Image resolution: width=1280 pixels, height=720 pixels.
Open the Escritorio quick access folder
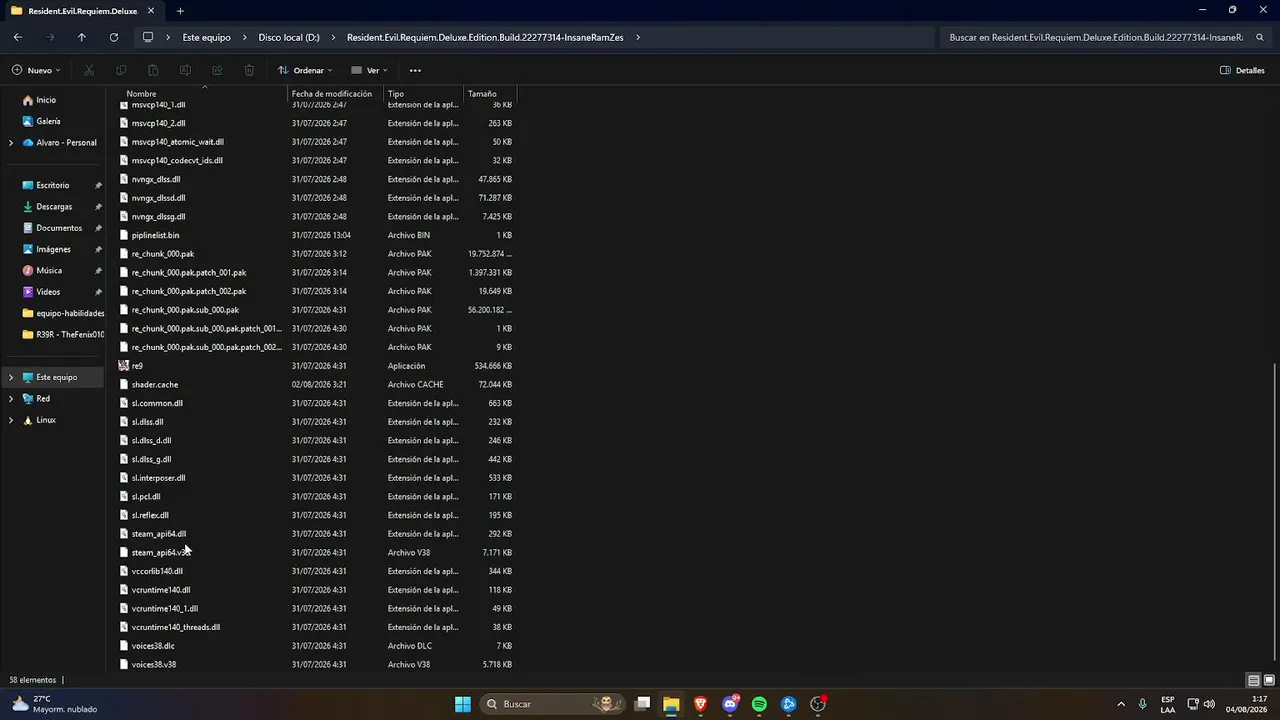pyautogui.click(x=53, y=185)
